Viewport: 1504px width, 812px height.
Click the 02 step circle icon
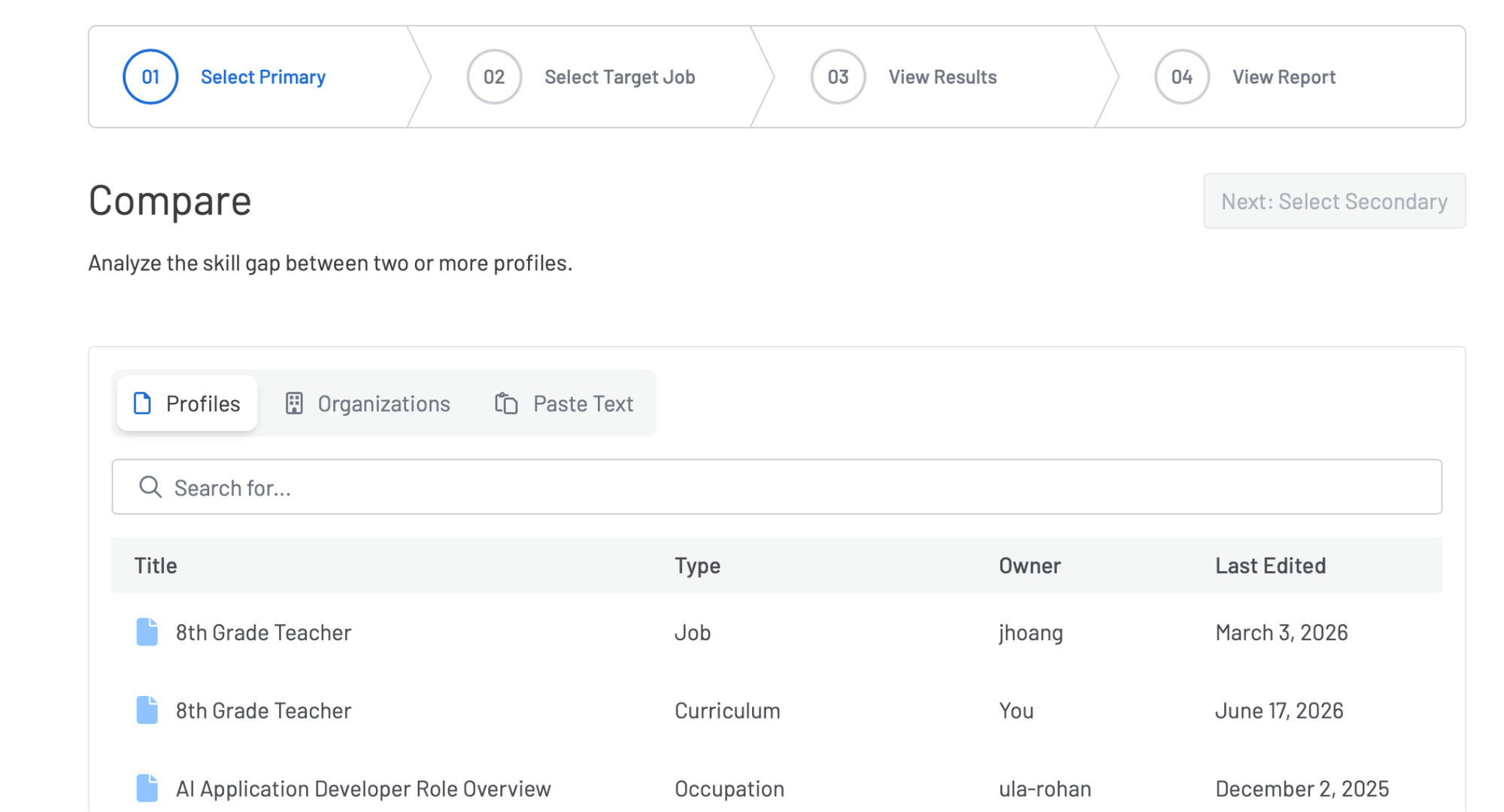(x=494, y=77)
